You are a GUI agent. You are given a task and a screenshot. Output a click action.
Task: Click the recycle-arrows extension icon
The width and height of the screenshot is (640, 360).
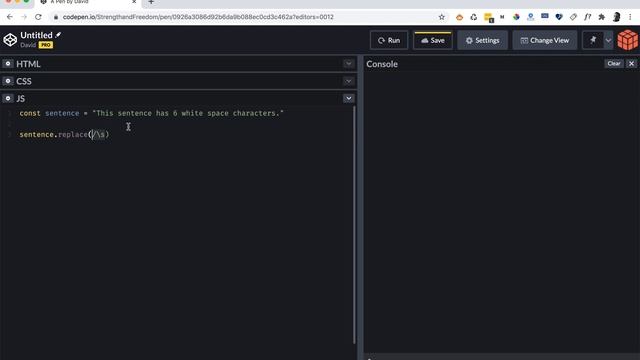tap(473, 17)
